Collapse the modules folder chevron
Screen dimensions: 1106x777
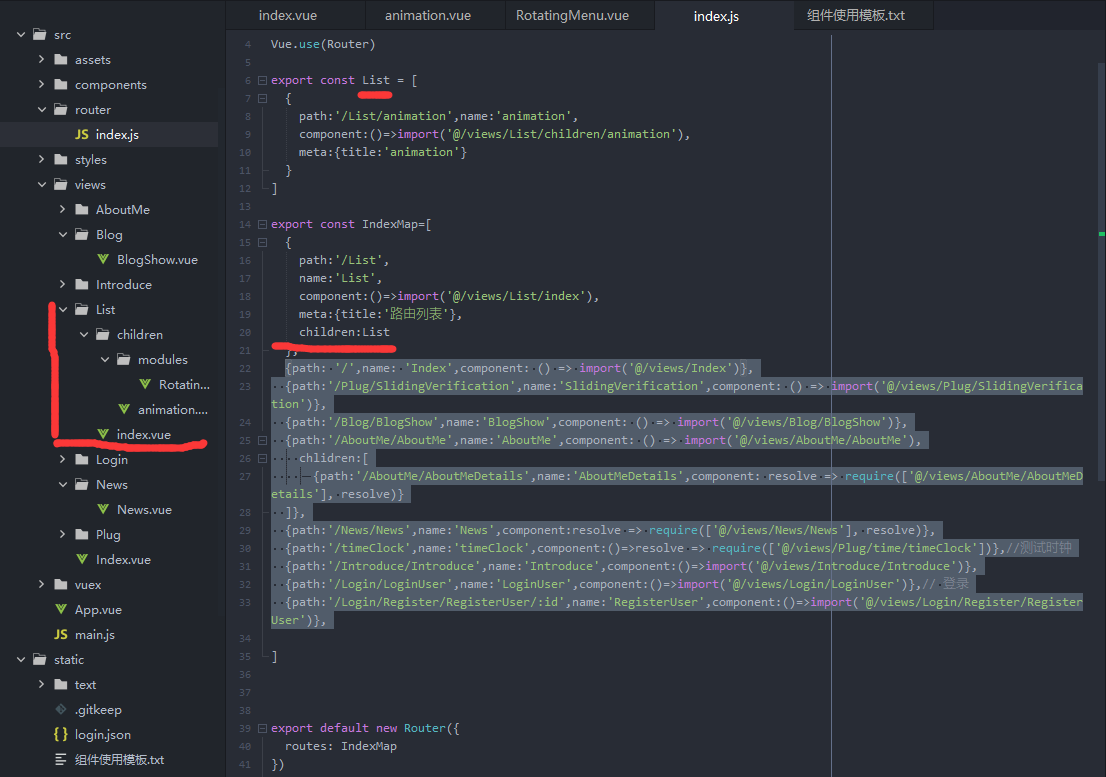[104, 359]
